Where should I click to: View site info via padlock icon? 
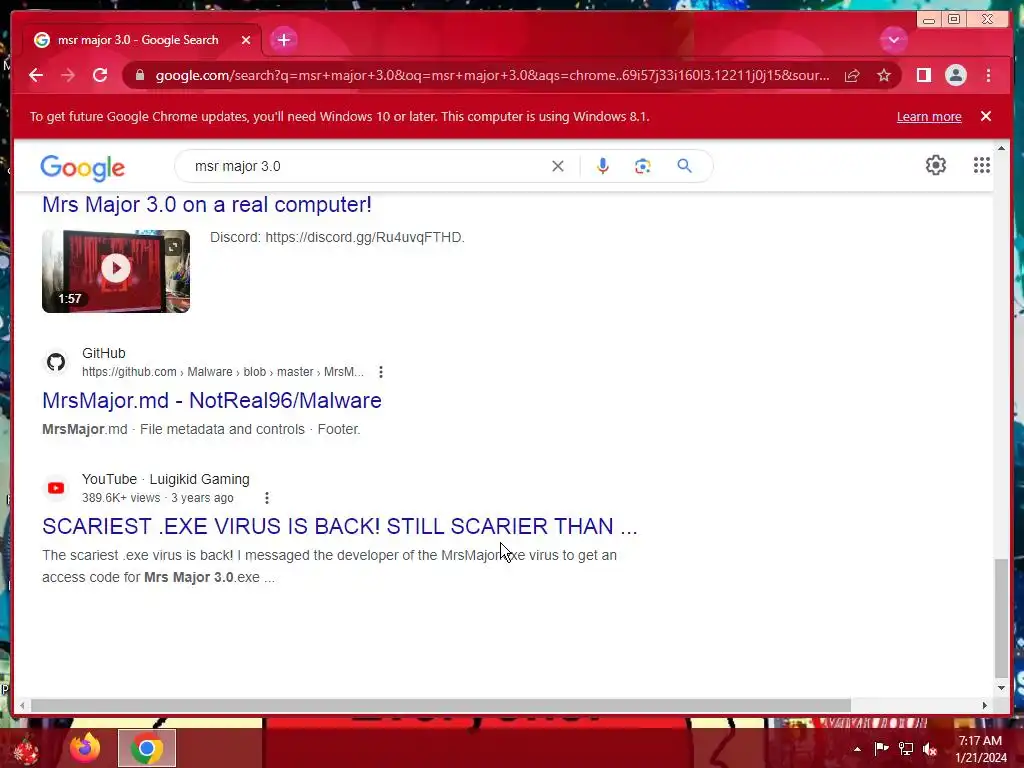[x=139, y=75]
